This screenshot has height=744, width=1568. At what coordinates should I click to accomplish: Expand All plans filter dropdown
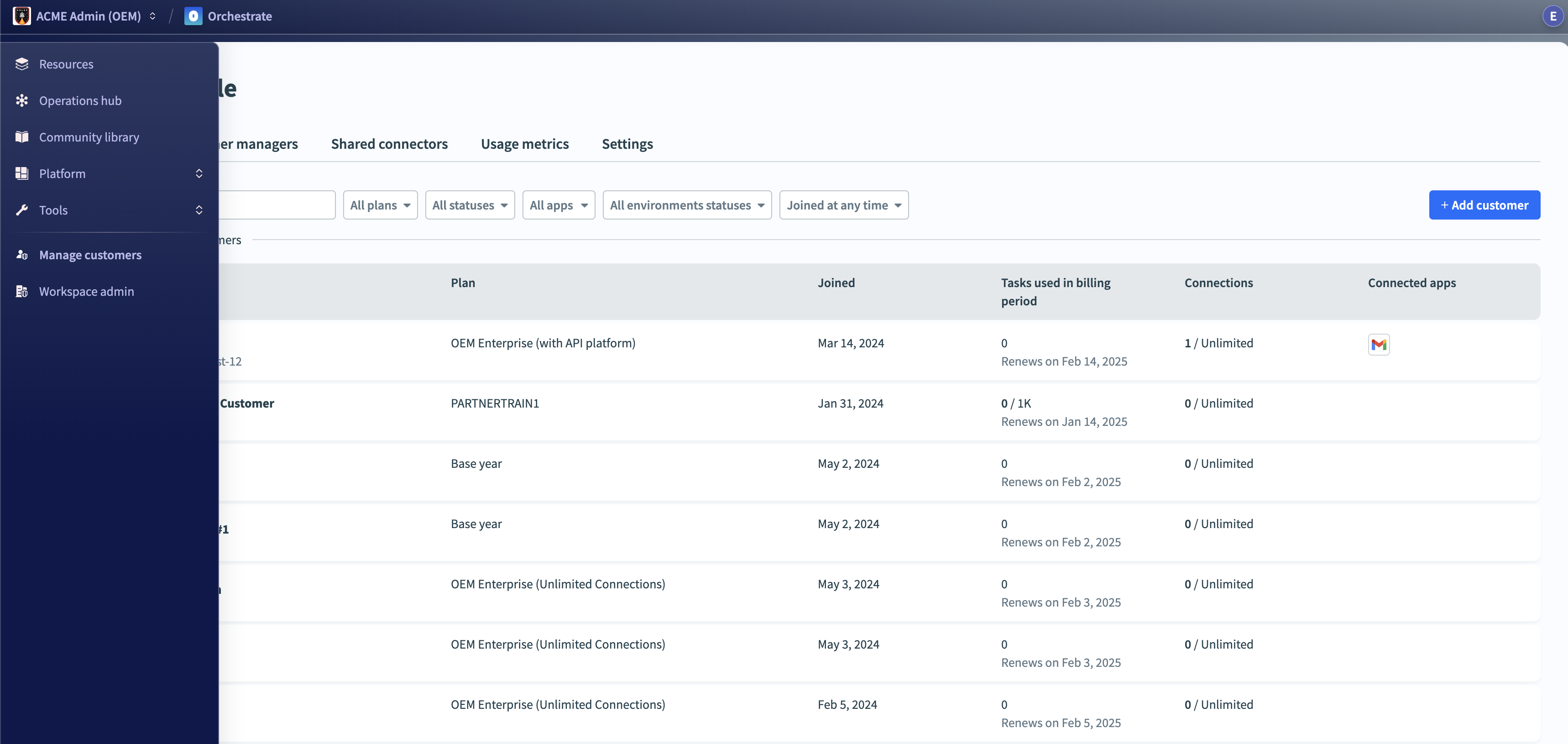tap(378, 205)
